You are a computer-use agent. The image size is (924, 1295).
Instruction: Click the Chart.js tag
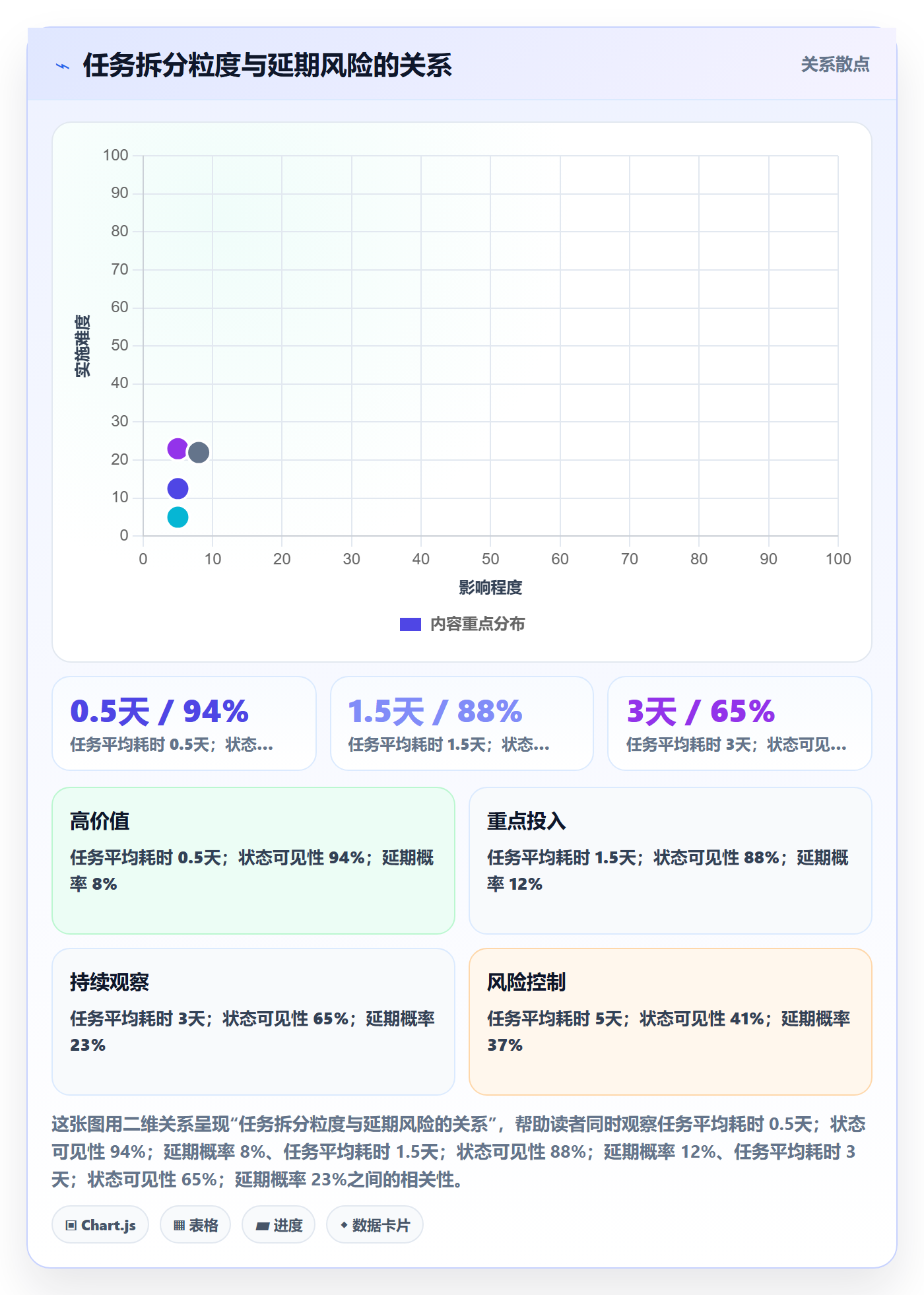pyautogui.click(x=100, y=1225)
